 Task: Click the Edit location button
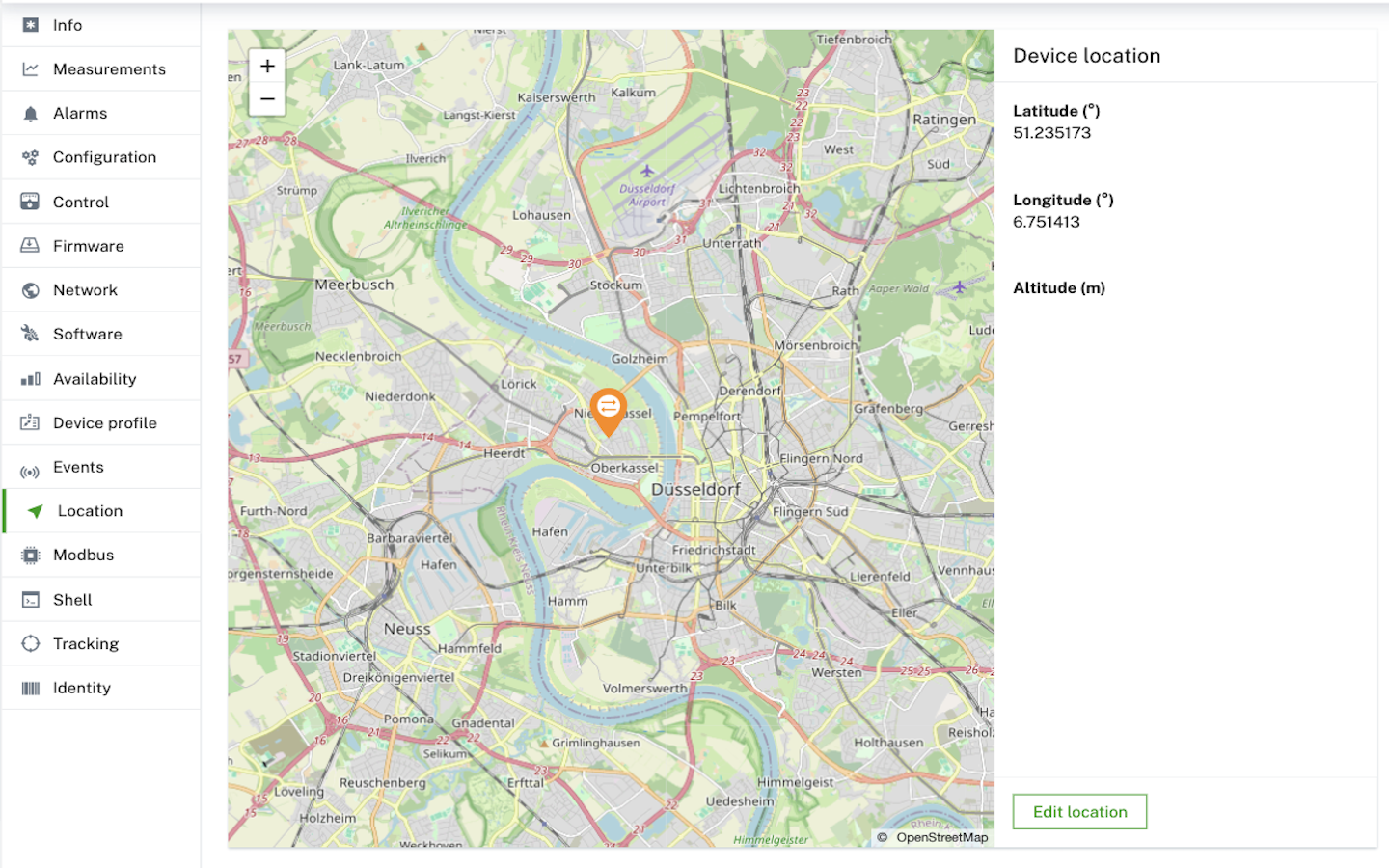point(1079,811)
